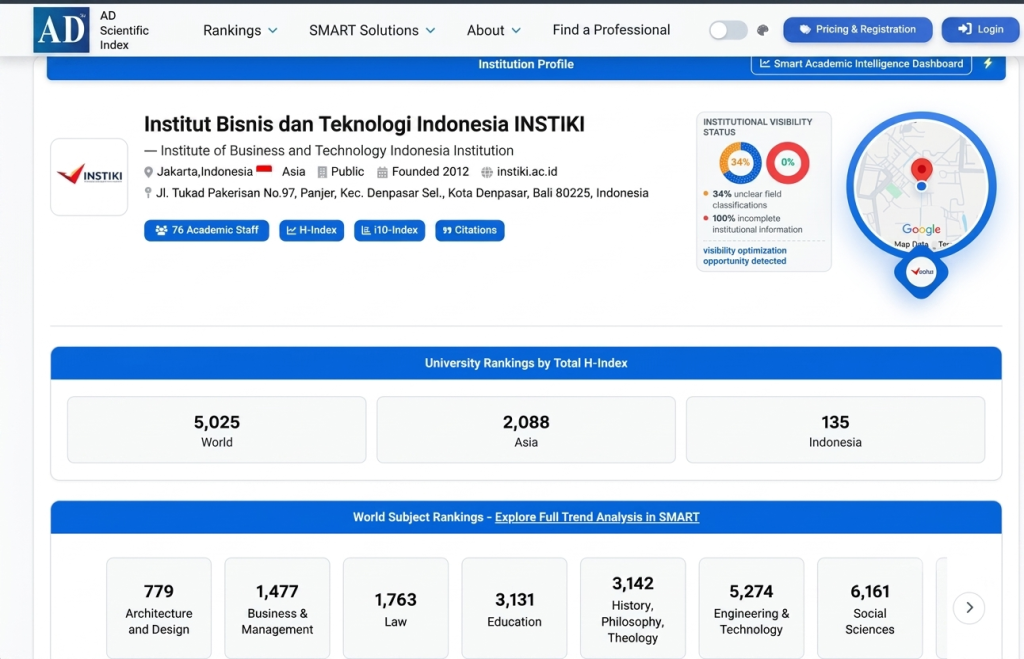Open Explore Full Trend Analysis in SMART

tap(597, 517)
